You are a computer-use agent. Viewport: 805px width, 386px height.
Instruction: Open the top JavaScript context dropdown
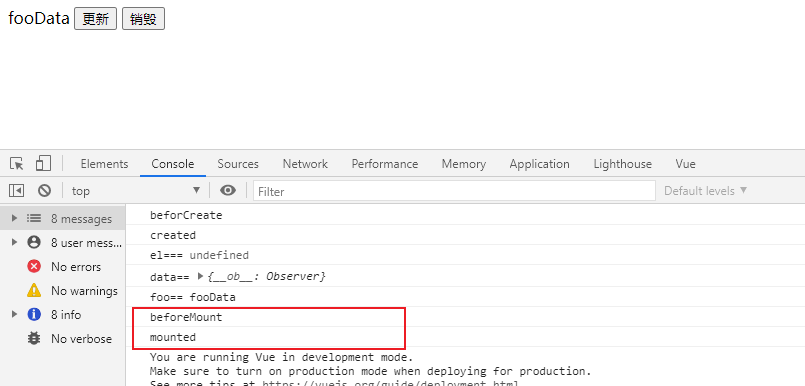point(136,191)
